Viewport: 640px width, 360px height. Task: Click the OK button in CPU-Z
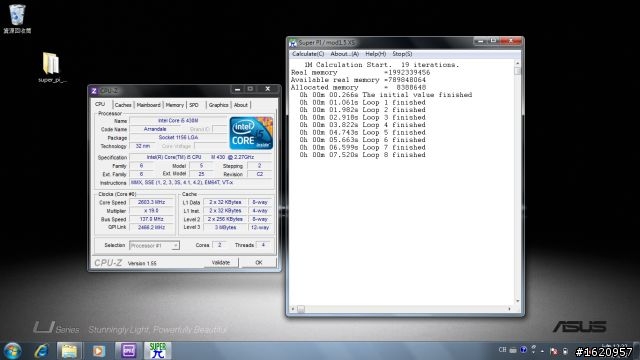(259, 262)
